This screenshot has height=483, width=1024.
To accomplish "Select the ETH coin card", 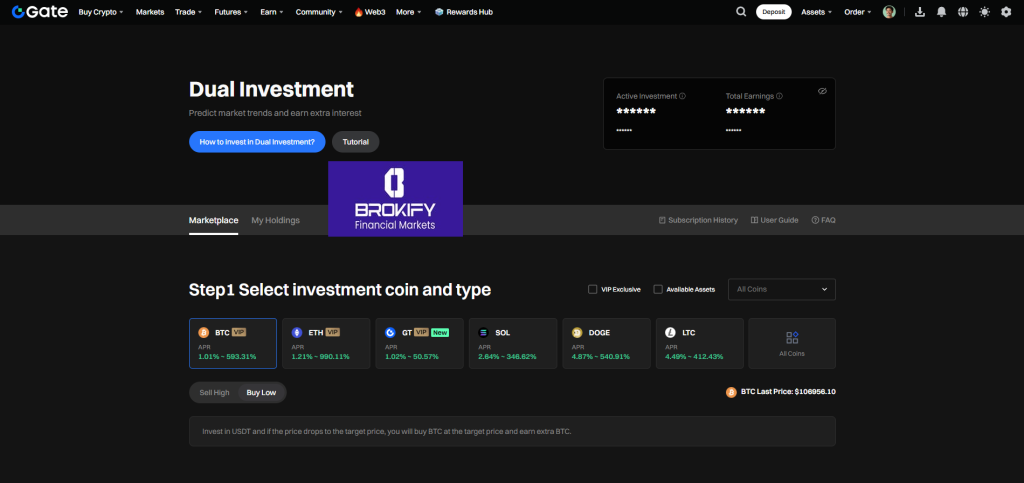I will tap(325, 343).
